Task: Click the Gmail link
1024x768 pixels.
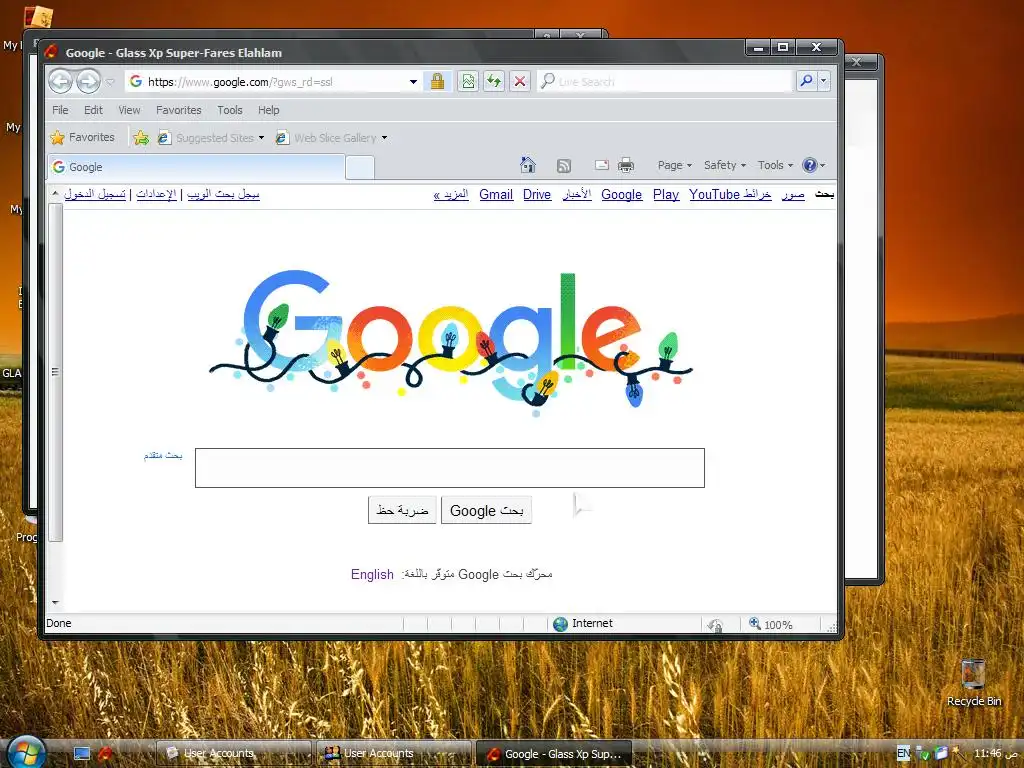Action: click(496, 195)
